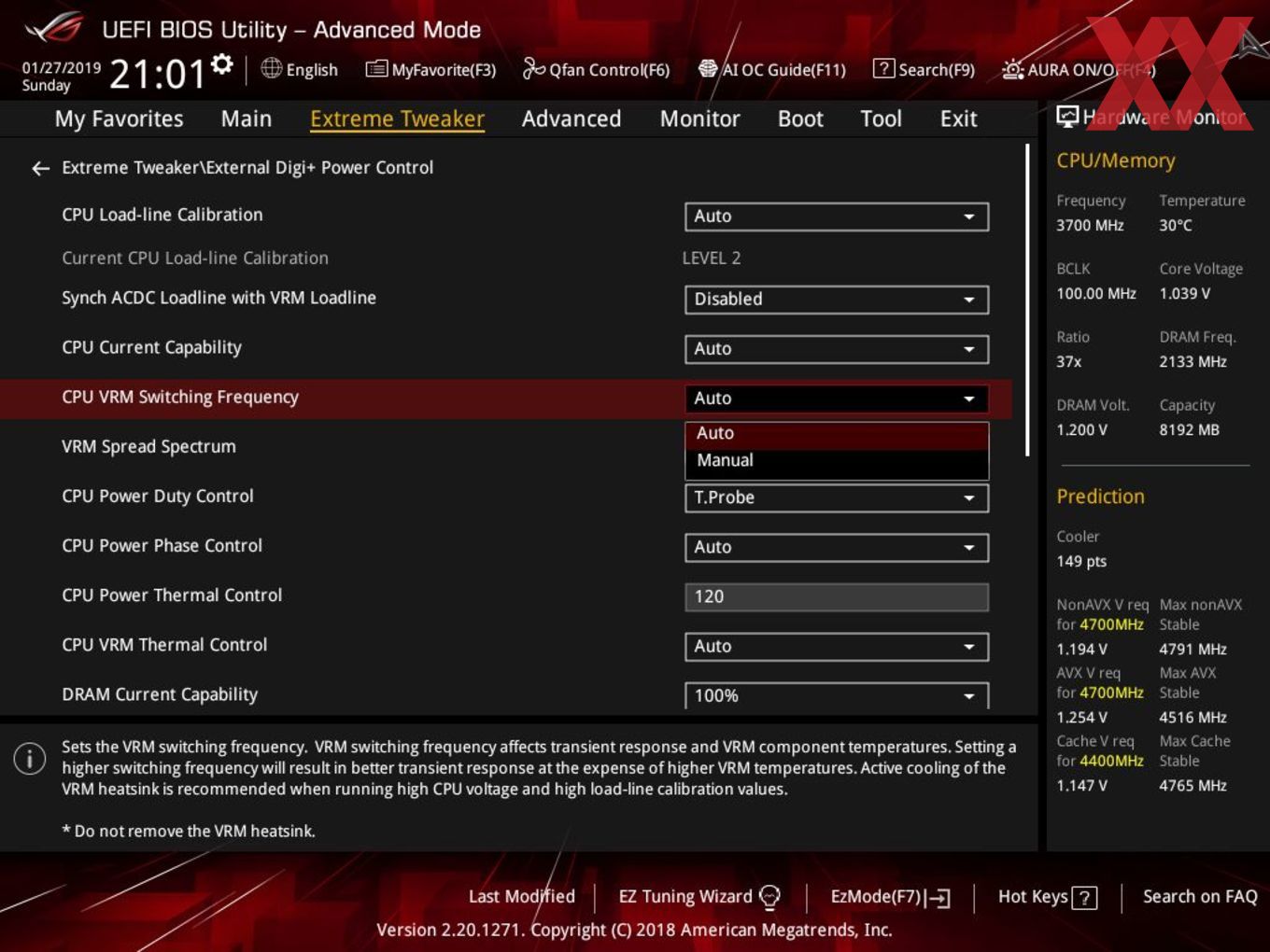Open Synch ACDC Loadline dropdown showing Disabled

pos(837,300)
